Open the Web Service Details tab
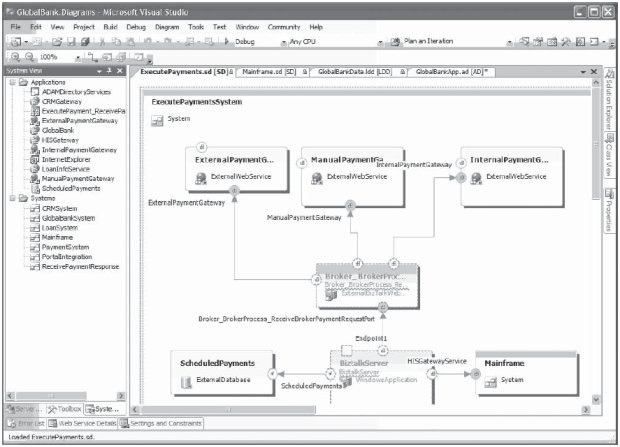 click(83, 423)
